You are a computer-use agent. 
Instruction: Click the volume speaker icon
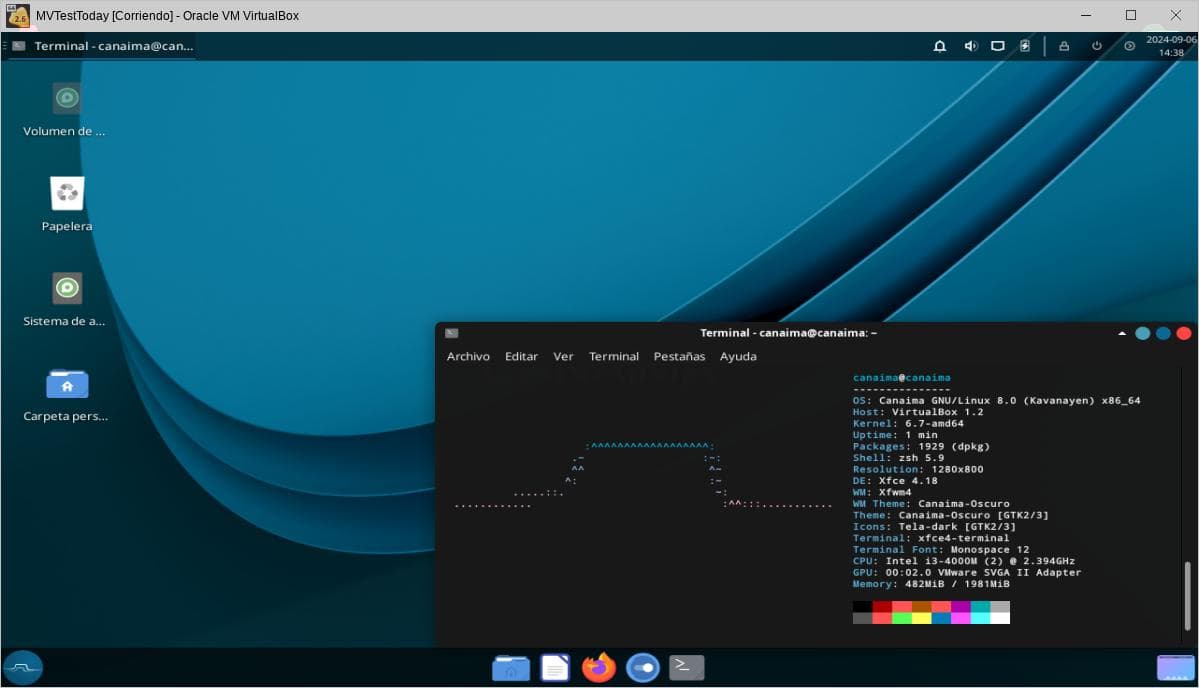click(x=970, y=46)
